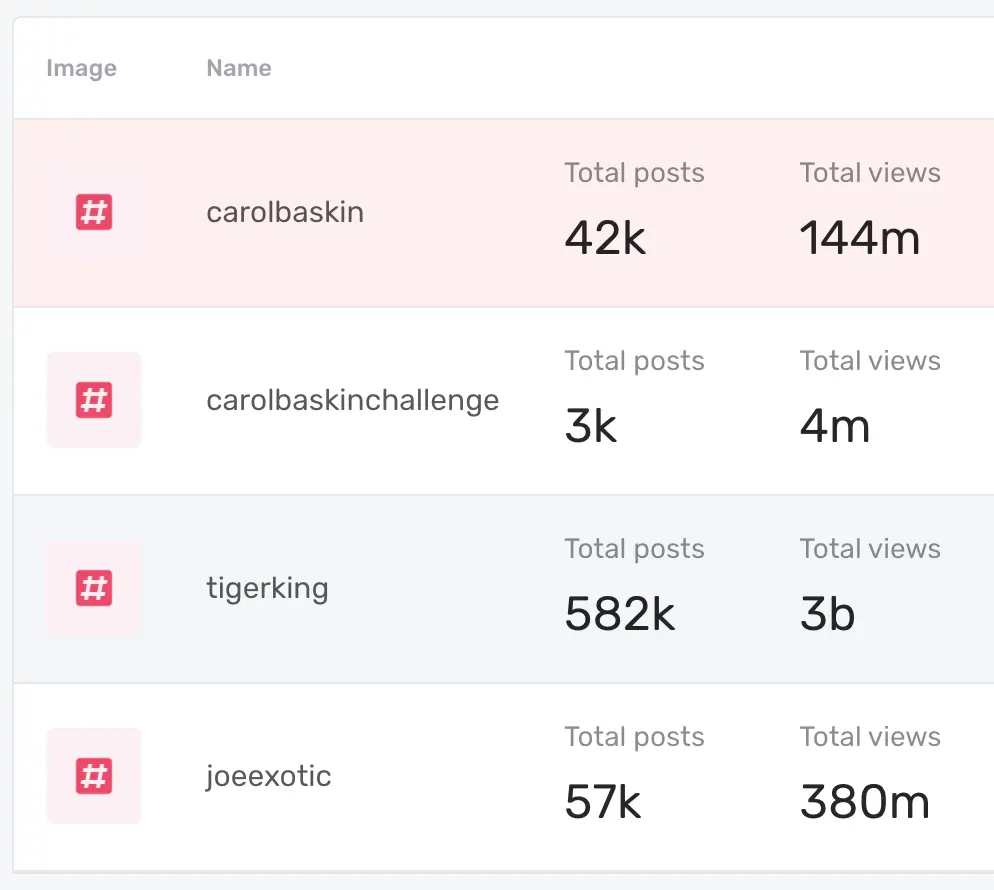Click the hashtag icon for carolbaskin
This screenshot has width=994, height=890.
point(94,212)
